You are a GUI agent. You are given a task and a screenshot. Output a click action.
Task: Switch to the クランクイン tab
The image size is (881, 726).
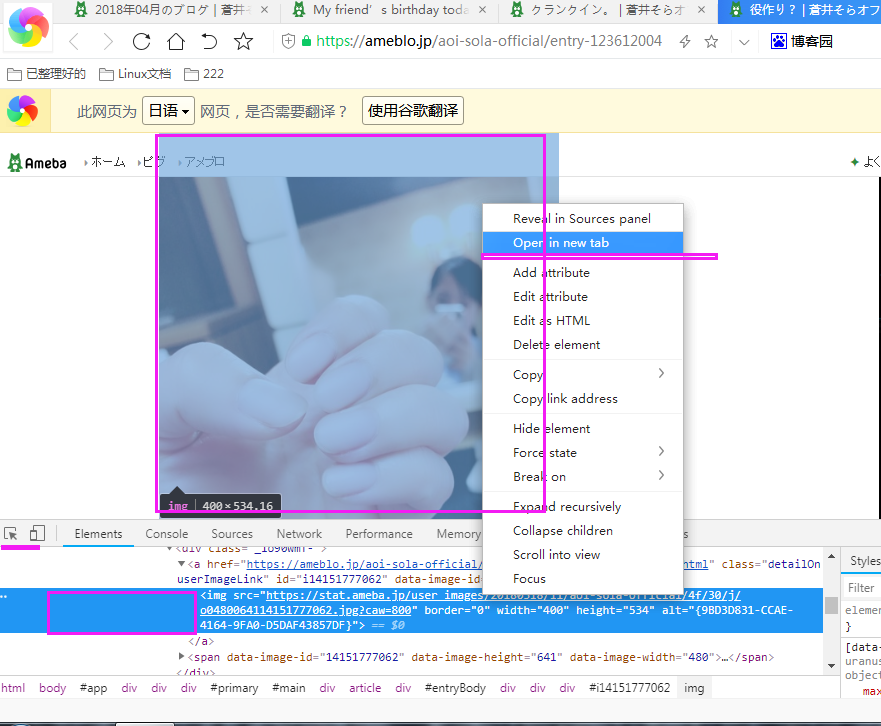pyautogui.click(x=608, y=10)
